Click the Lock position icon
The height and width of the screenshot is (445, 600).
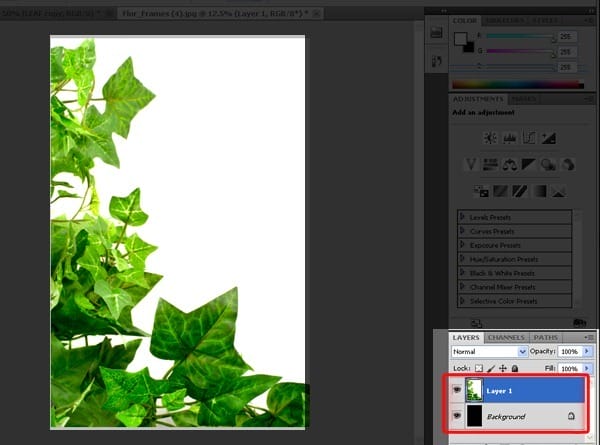pos(503,368)
